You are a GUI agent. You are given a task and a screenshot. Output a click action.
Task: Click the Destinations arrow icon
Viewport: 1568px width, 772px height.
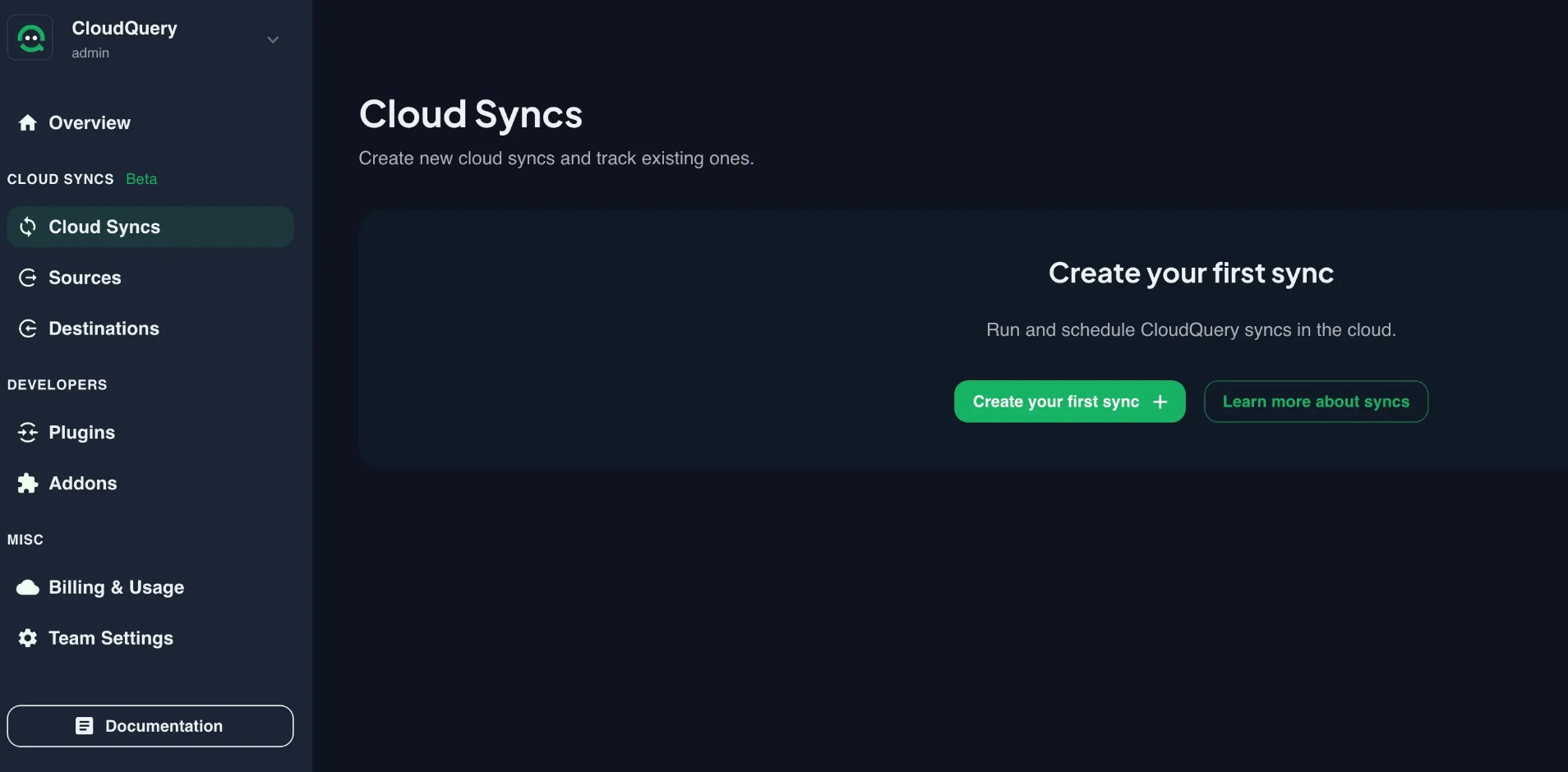point(28,329)
